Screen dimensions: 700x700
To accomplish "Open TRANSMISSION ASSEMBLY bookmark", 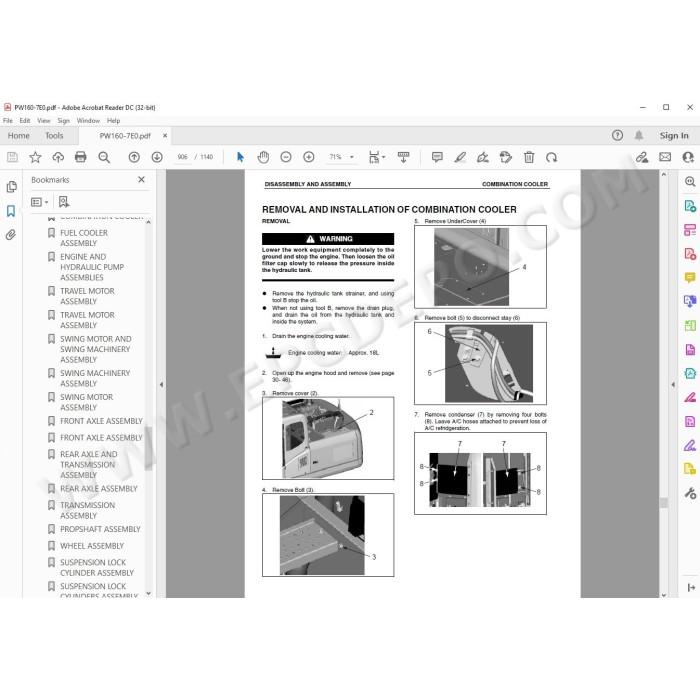I will coord(88,510).
